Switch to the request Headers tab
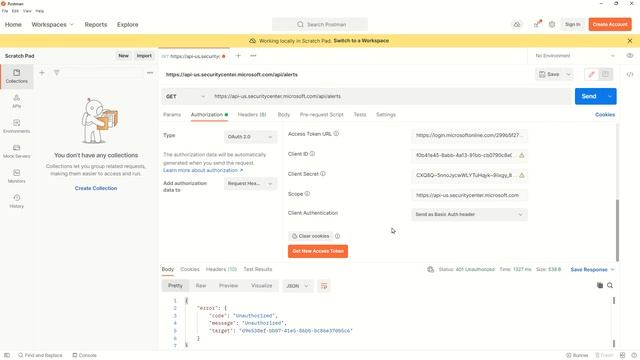Screen dimensions: 640x360 tap(252, 115)
